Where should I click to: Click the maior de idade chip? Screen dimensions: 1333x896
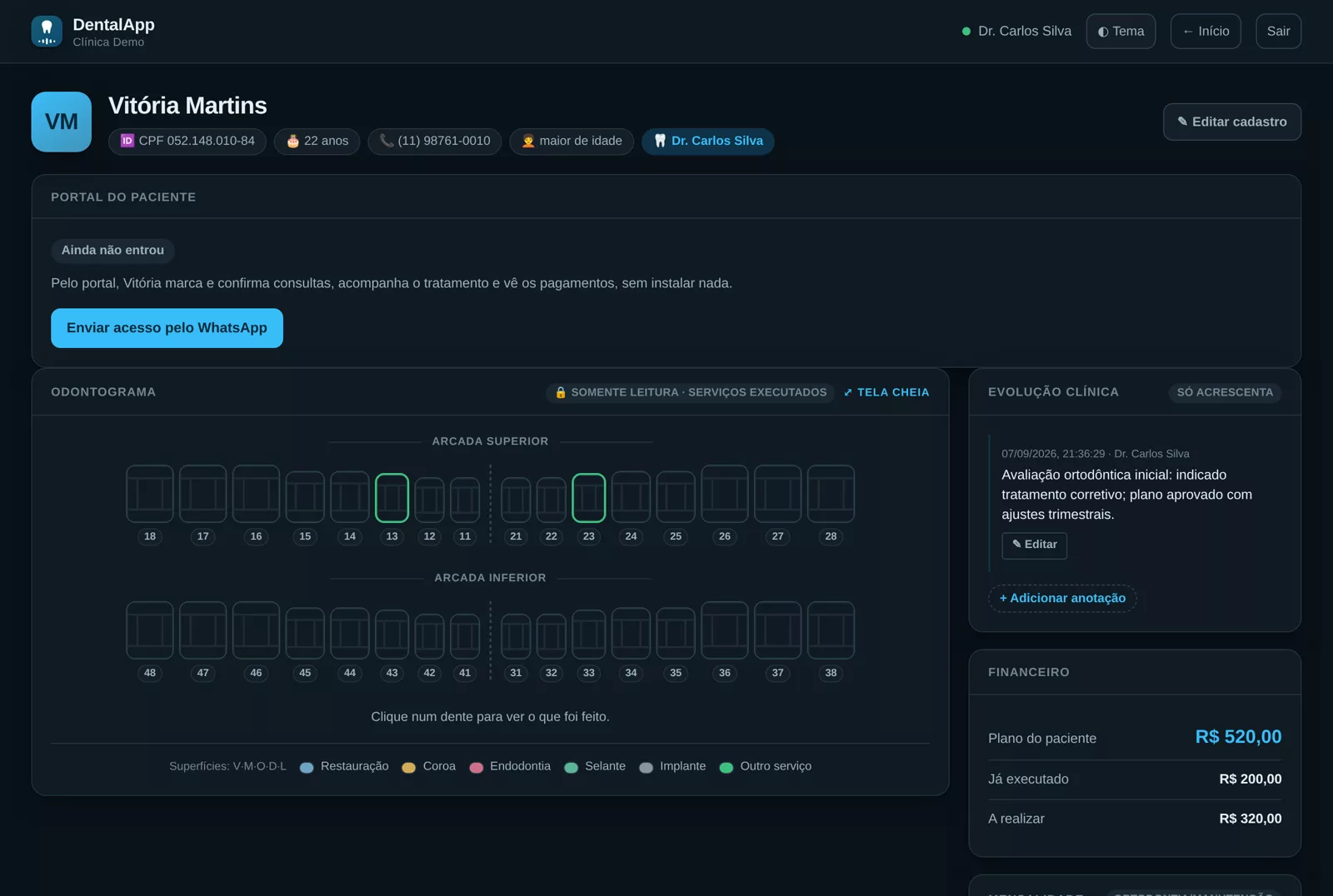click(572, 141)
